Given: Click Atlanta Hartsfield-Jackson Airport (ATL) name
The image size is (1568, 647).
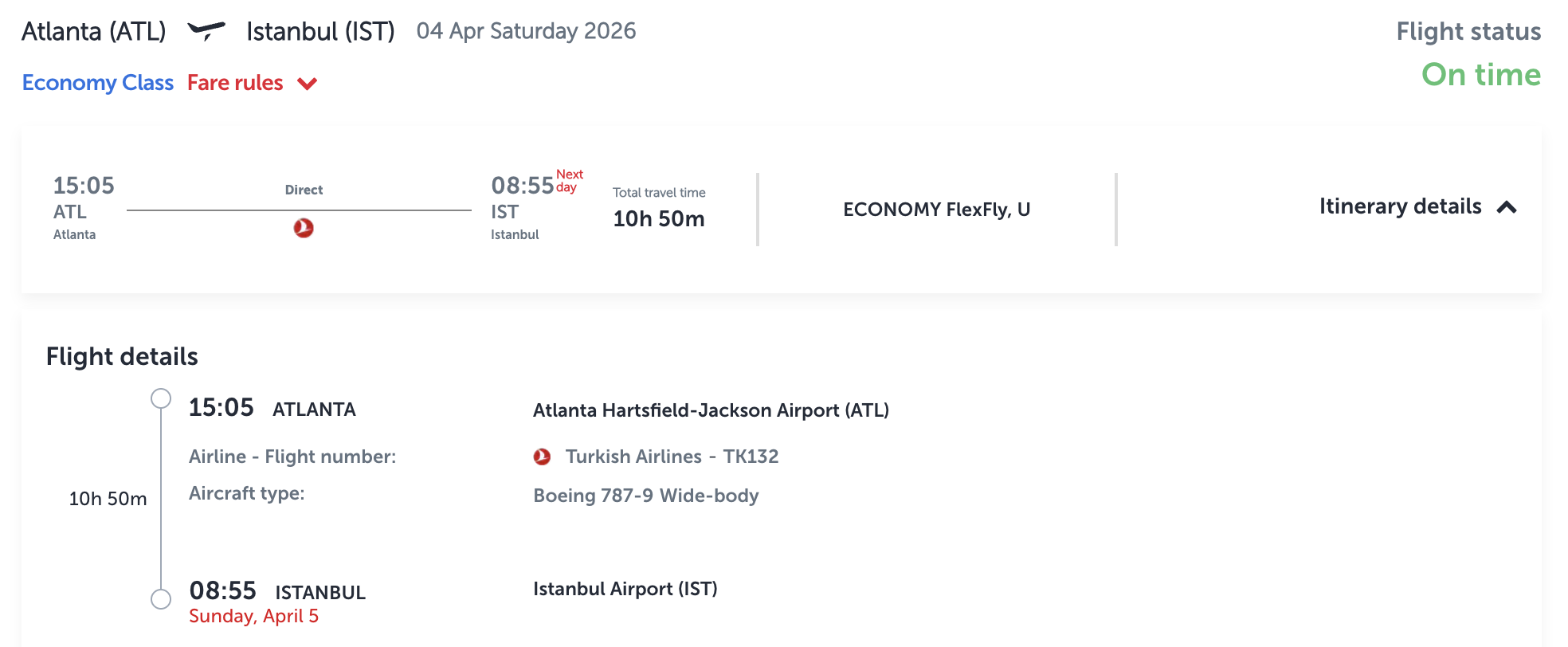Looking at the screenshot, I should click(x=711, y=410).
